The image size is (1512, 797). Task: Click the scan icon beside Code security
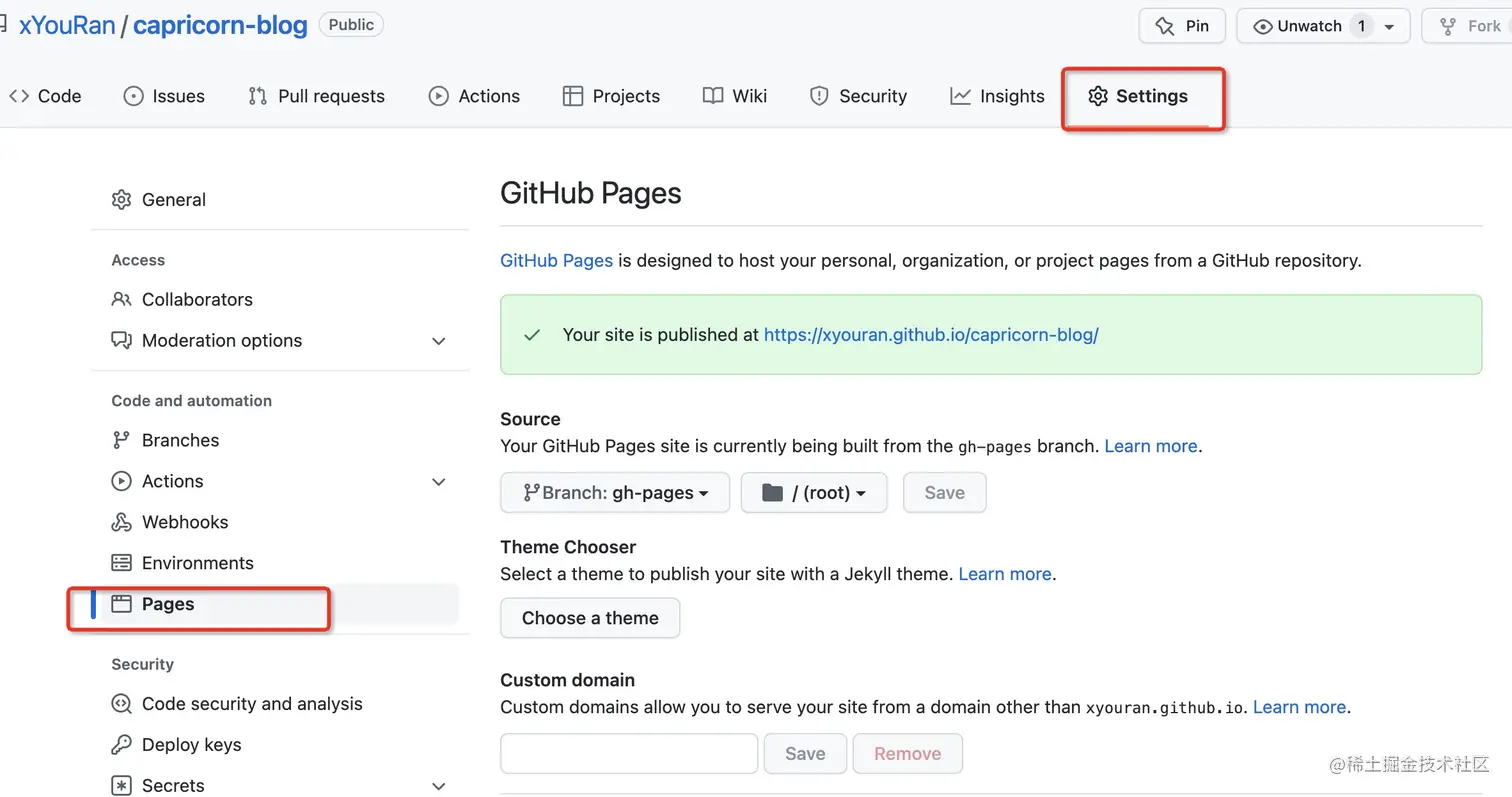121,704
